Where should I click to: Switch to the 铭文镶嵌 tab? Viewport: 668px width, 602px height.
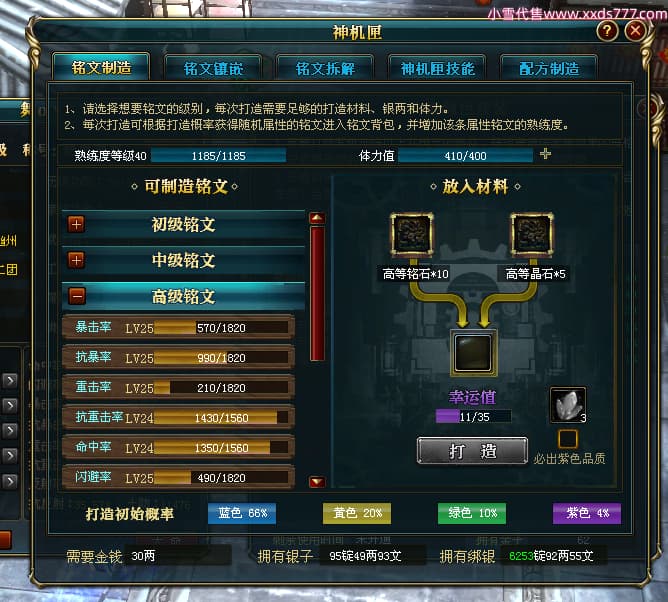(x=213, y=68)
